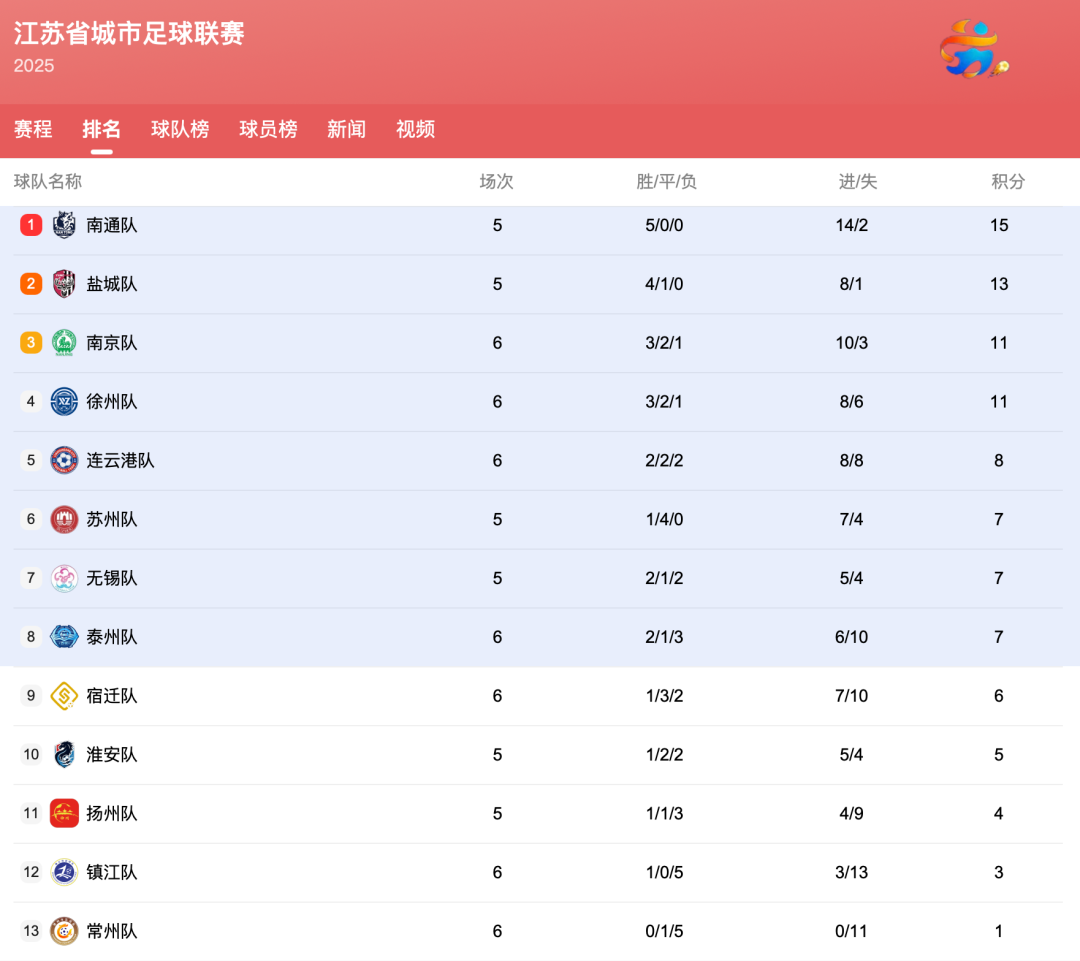Click the Wuxi team (无锡队) pink crest
1080x961 pixels.
[x=64, y=578]
